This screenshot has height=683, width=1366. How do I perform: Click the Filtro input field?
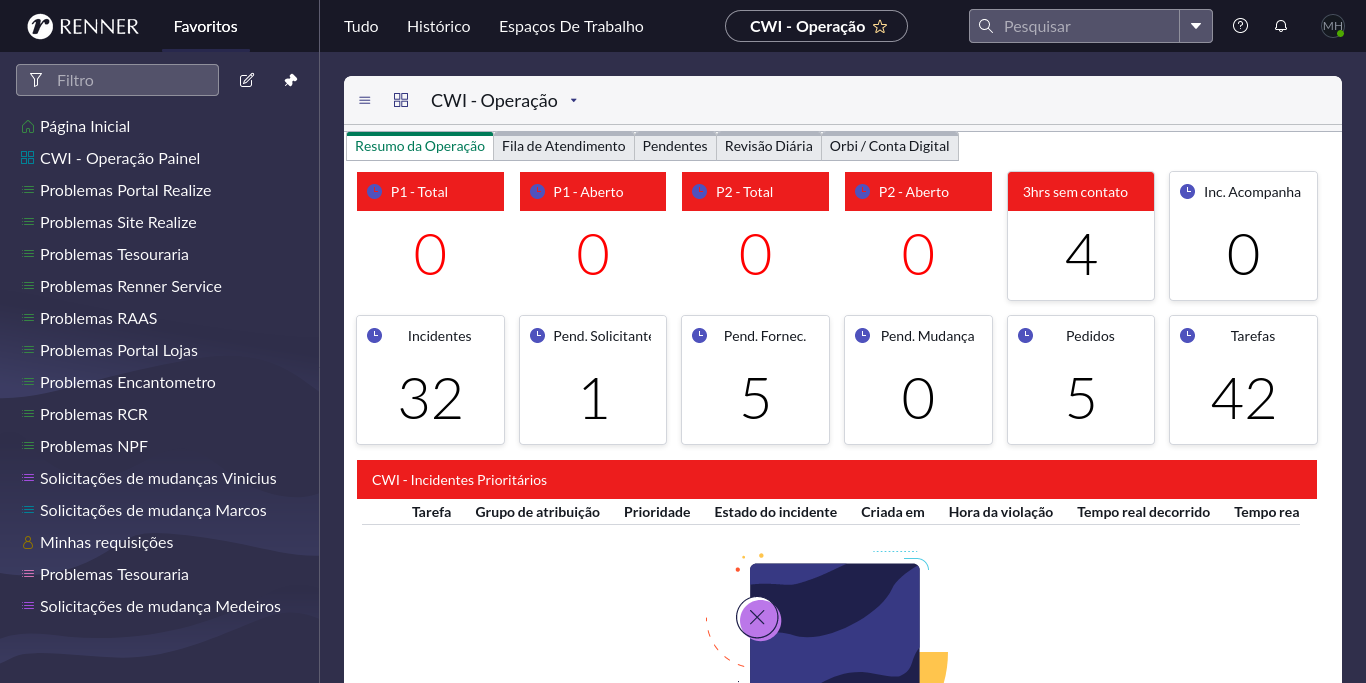tap(117, 80)
